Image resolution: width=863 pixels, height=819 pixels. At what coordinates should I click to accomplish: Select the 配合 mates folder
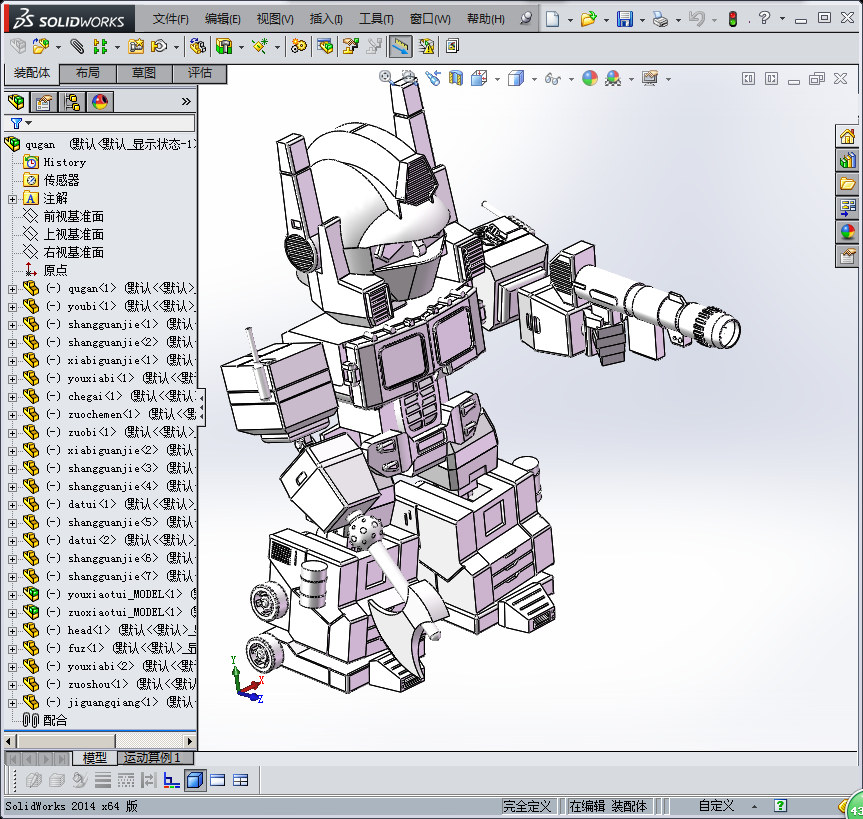pyautogui.click(x=55, y=720)
